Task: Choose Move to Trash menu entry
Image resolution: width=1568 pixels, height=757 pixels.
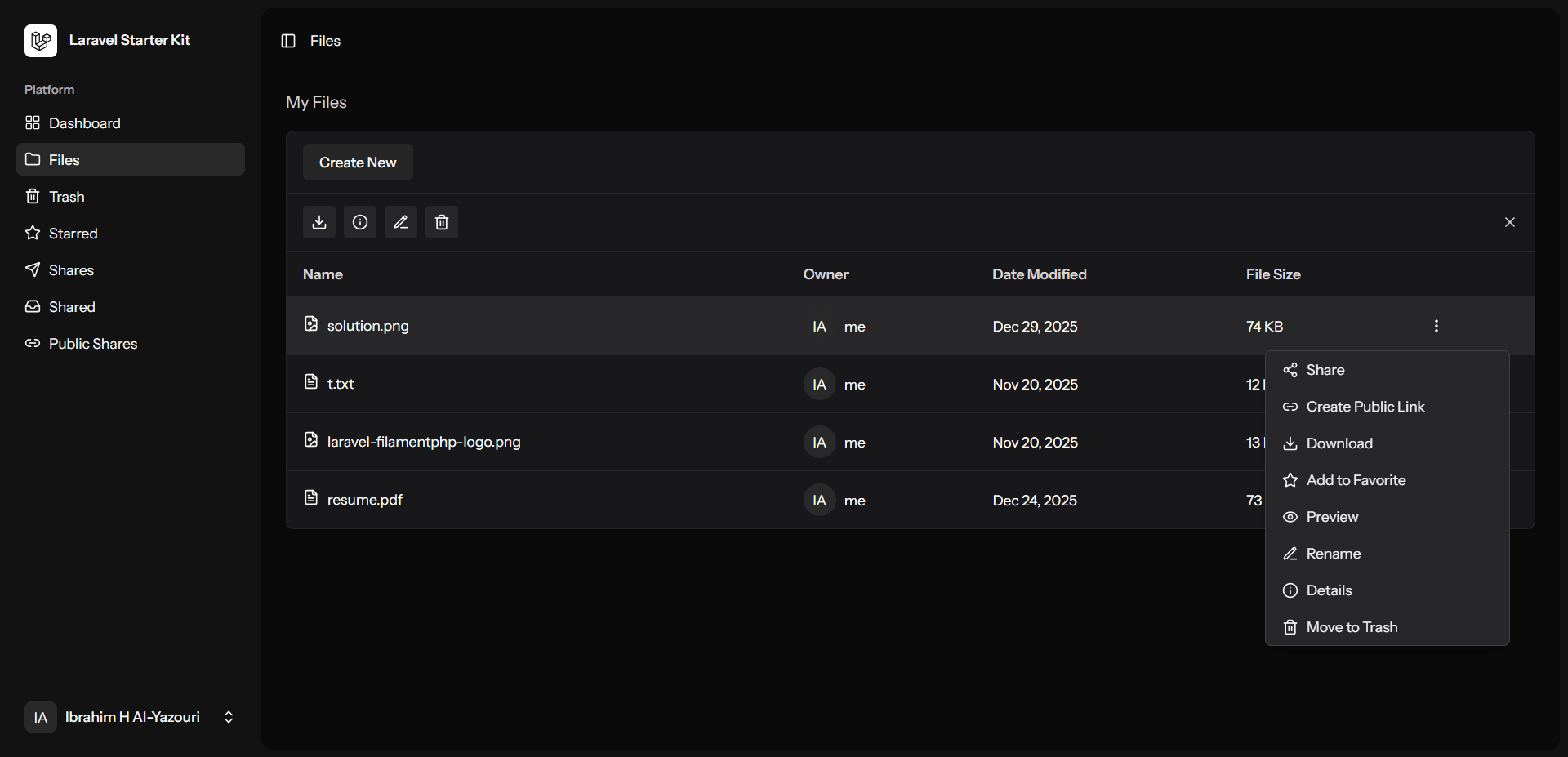Action: pyautogui.click(x=1388, y=627)
